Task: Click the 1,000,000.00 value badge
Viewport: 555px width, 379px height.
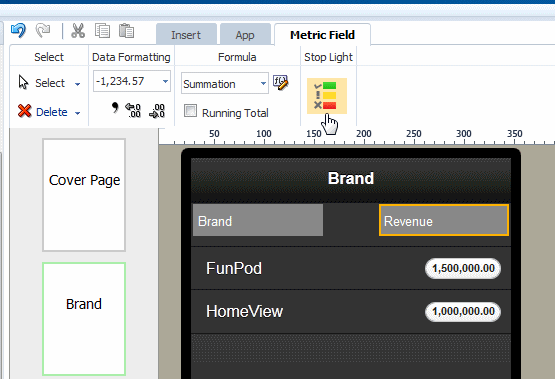Action: pos(463,311)
